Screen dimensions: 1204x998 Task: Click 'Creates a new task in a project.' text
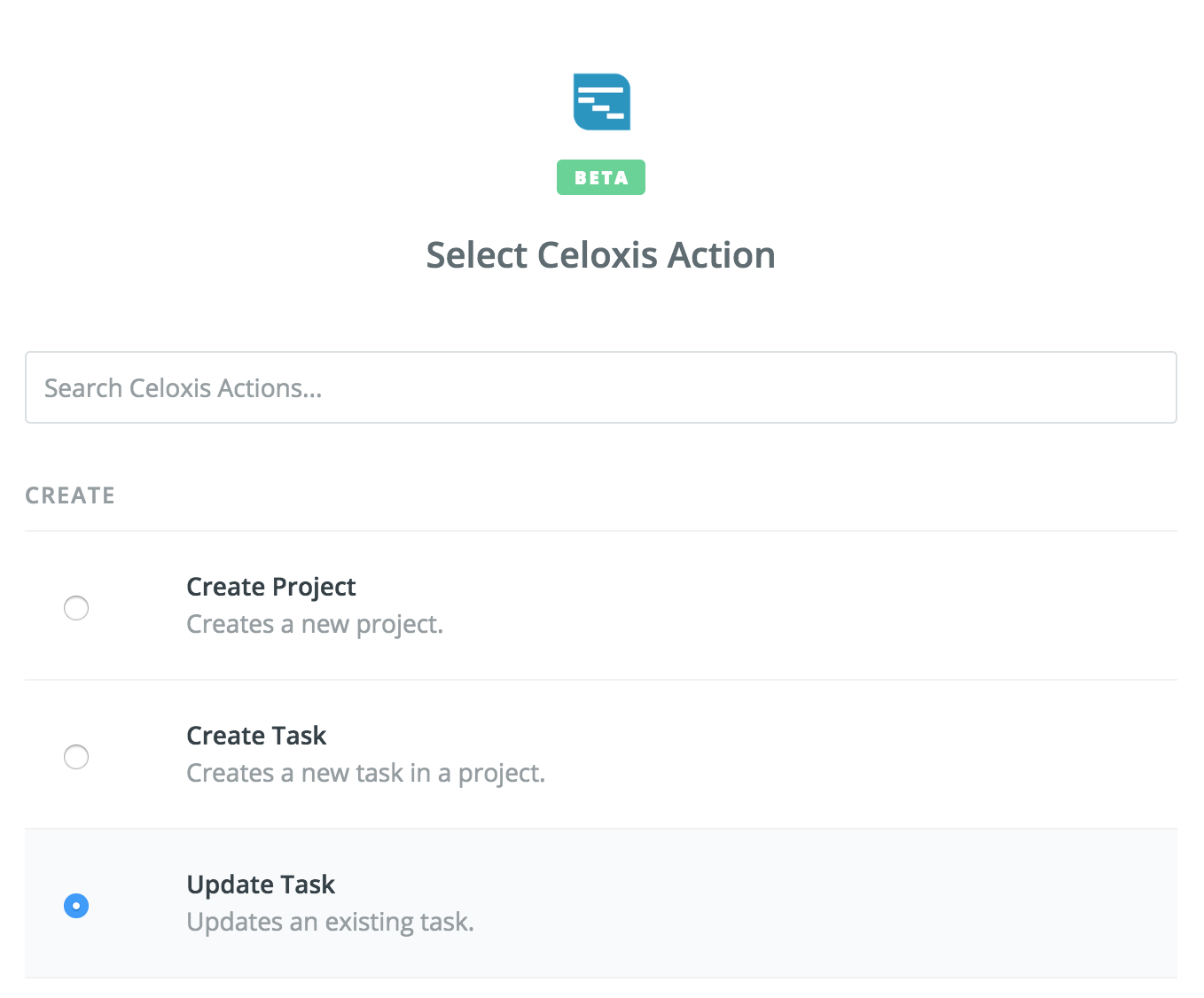[x=365, y=774]
